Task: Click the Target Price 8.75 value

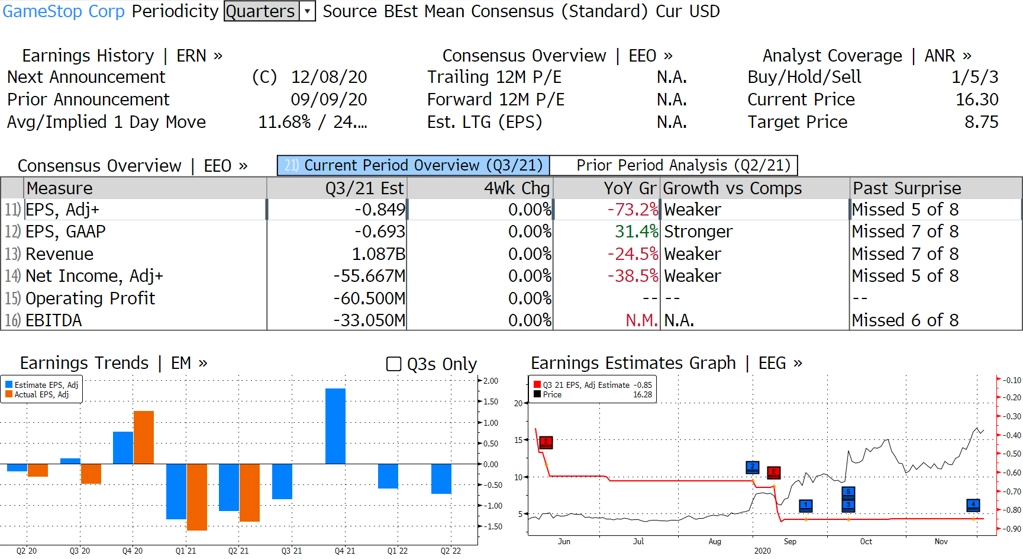Action: coord(981,122)
